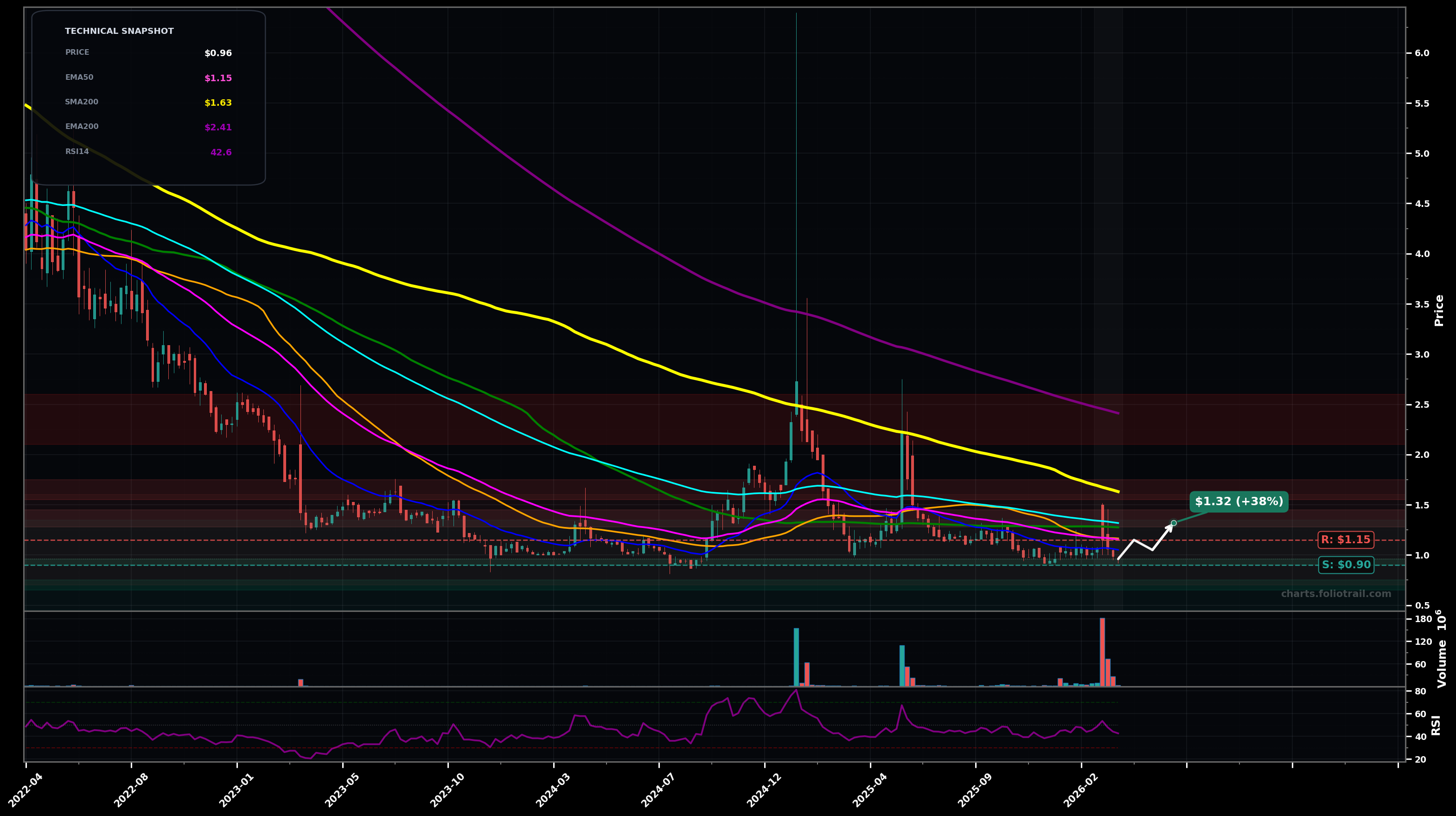Click the EMA50 value $1.15
Image resolution: width=1456 pixels, height=816 pixels.
[218, 78]
